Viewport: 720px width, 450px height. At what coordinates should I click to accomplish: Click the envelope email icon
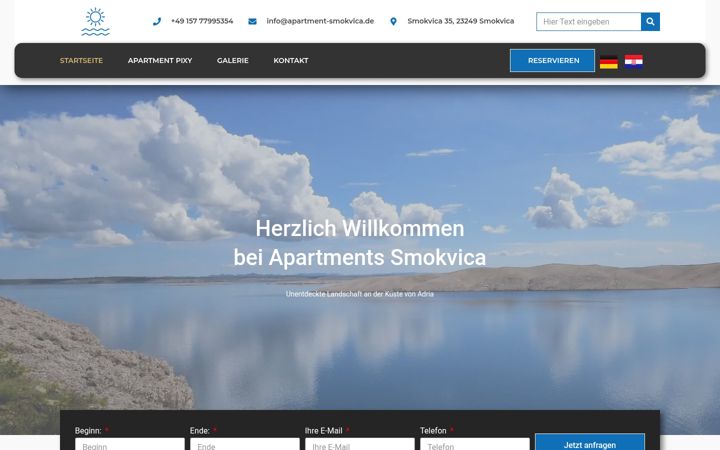pos(252,21)
